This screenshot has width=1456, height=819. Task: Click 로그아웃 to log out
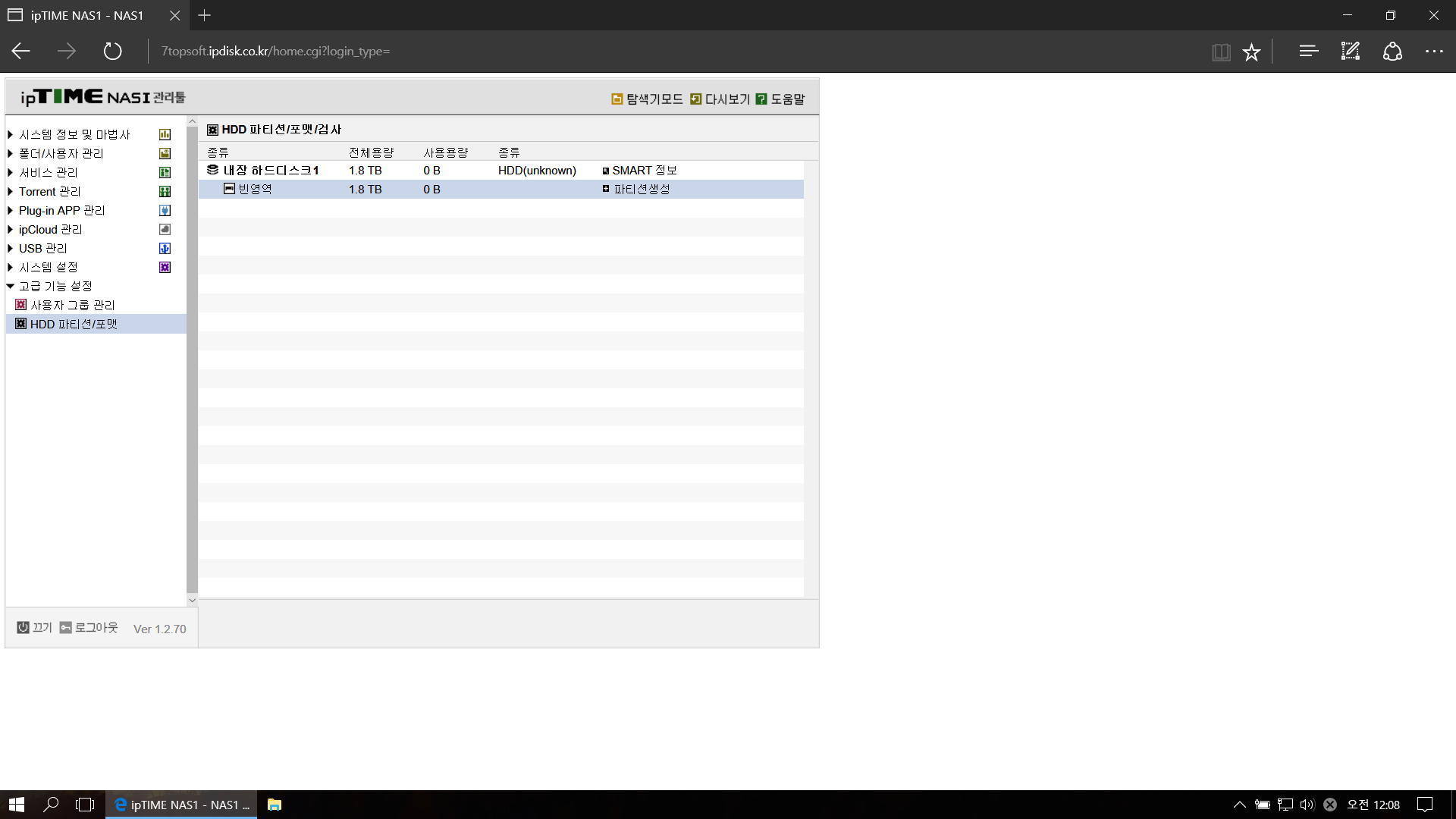tap(89, 628)
